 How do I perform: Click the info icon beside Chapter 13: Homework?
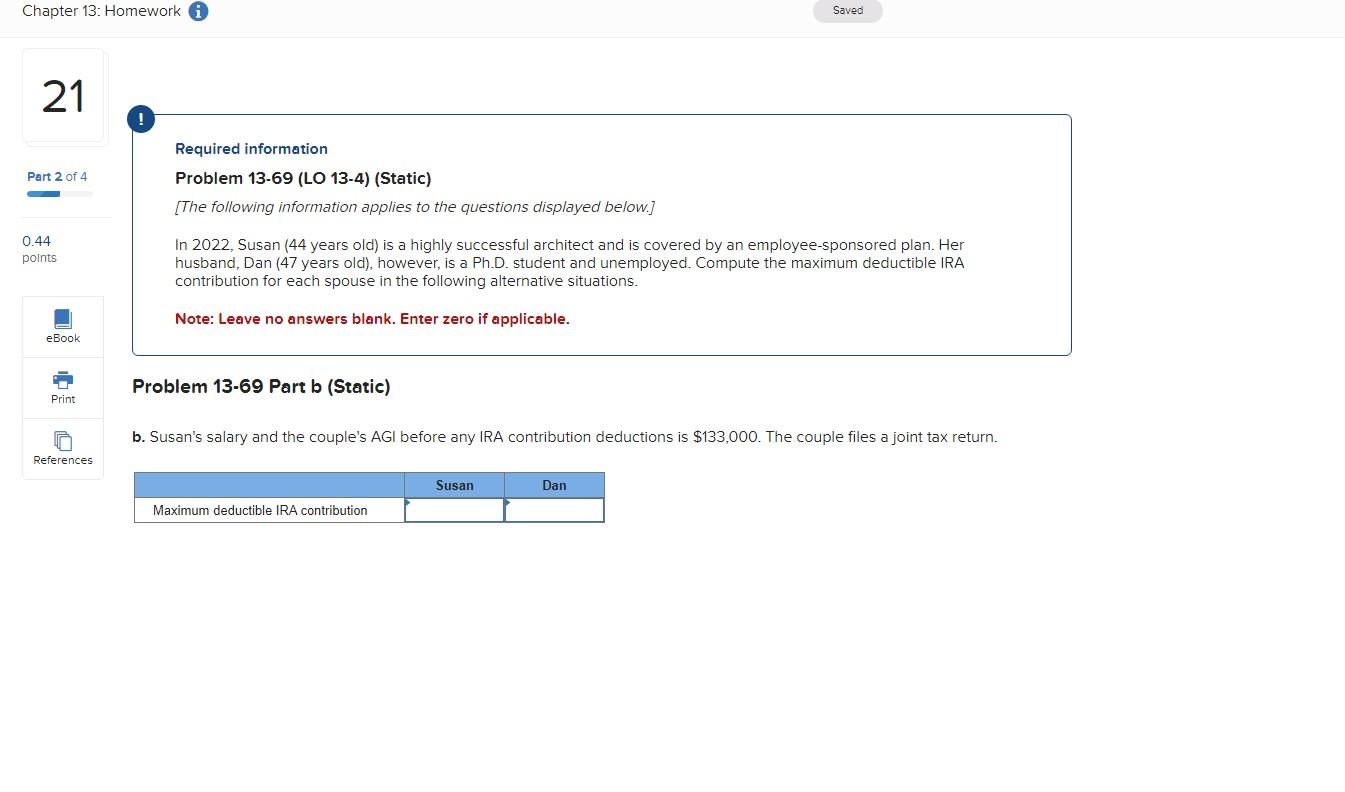pos(196,11)
